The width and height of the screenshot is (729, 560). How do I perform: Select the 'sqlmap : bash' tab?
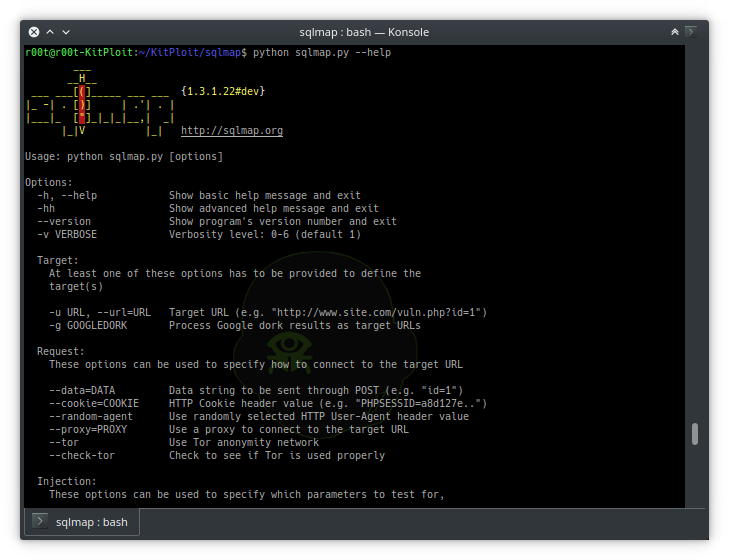pos(81,522)
